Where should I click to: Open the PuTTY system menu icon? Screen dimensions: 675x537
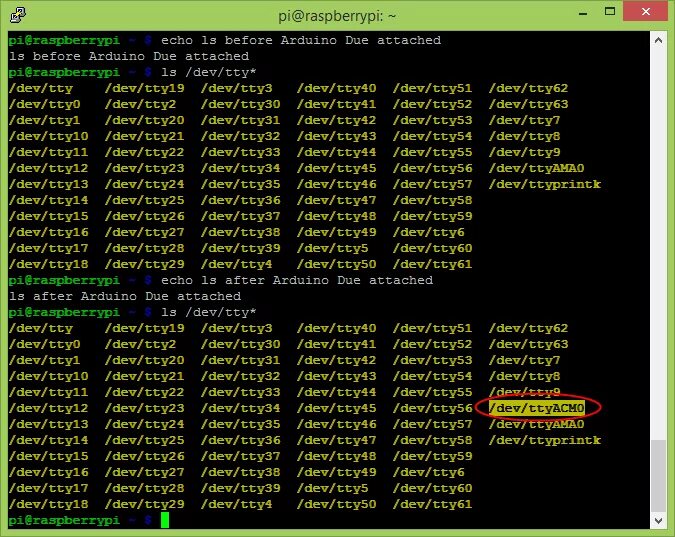click(18, 15)
